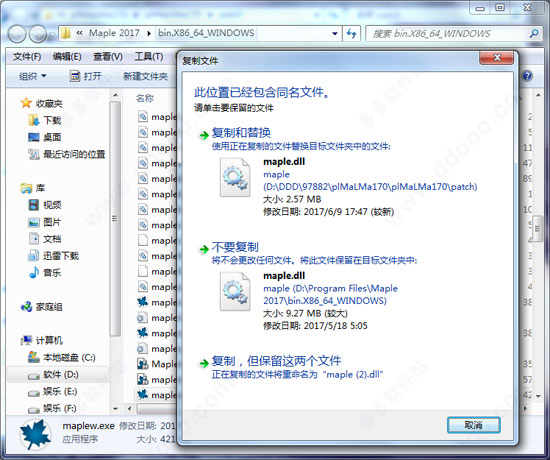Select Homegroup (家庭组) in navigation pane
Screen dimensions: 550x460
(x=41, y=307)
